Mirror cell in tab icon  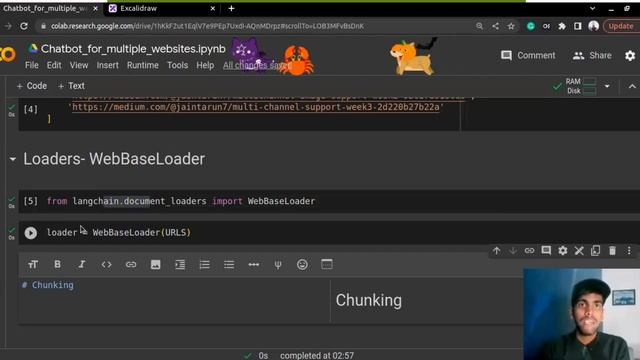coord(596,251)
